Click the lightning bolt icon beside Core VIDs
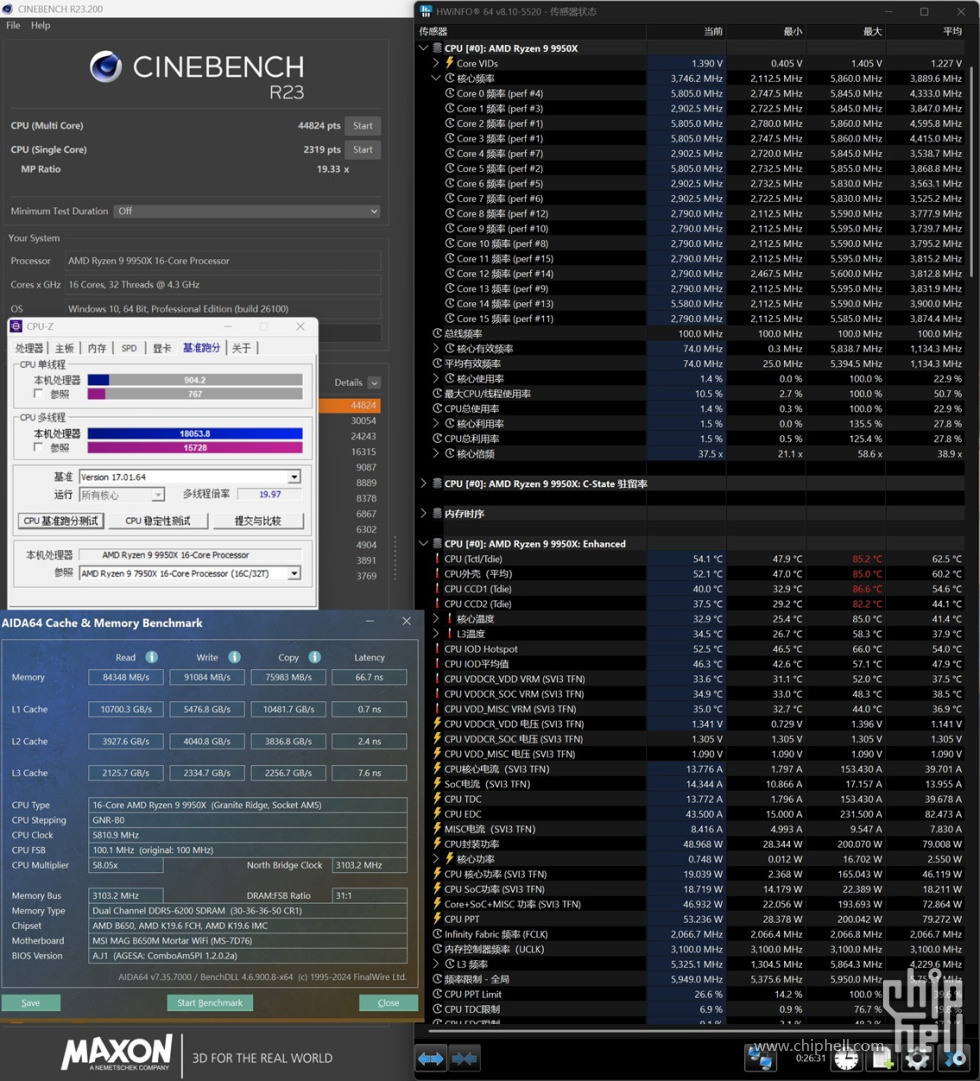 (x=450, y=63)
